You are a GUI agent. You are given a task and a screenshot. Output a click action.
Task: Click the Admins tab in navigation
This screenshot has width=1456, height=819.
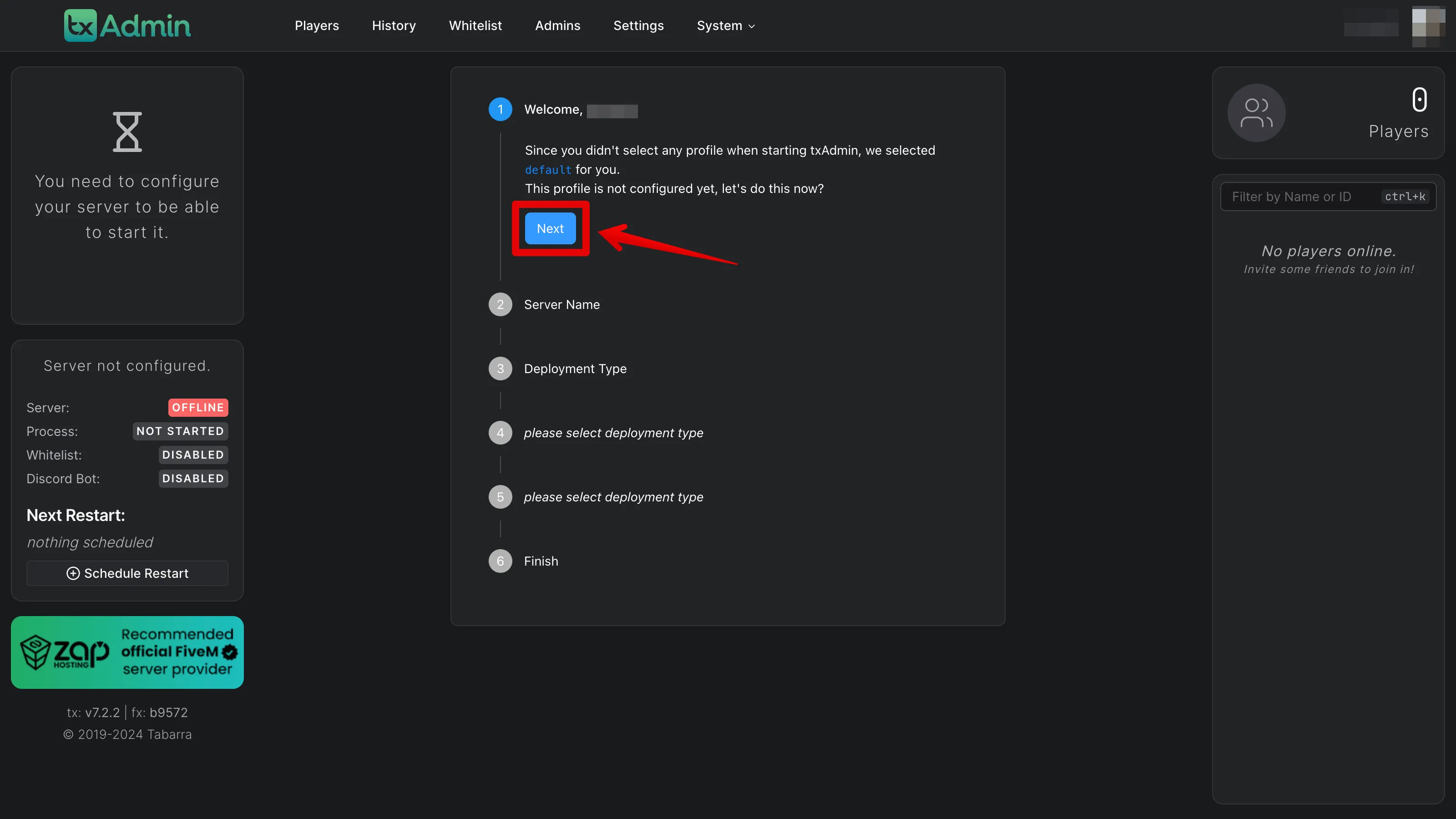(x=557, y=25)
